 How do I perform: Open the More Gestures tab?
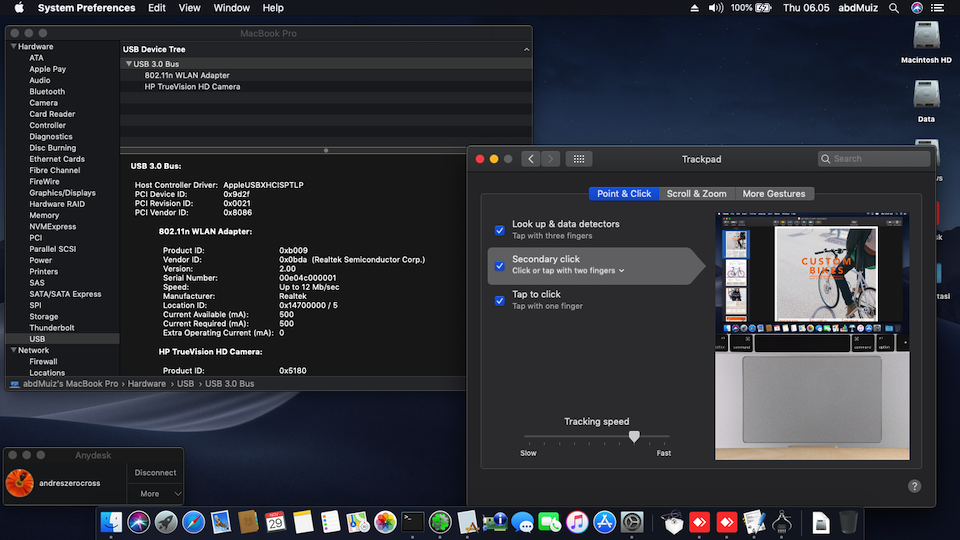tap(773, 194)
